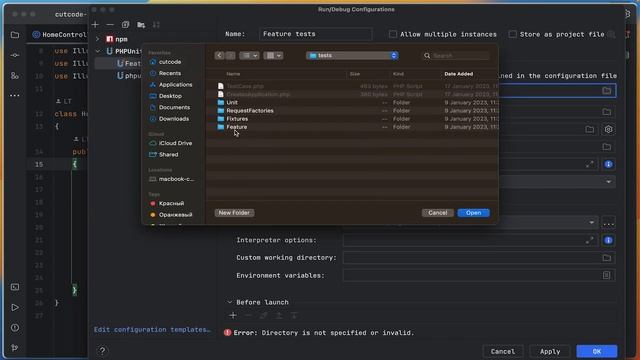Copy configuration icon in toolbar
The height and width of the screenshot is (360, 640).
click(125, 25)
